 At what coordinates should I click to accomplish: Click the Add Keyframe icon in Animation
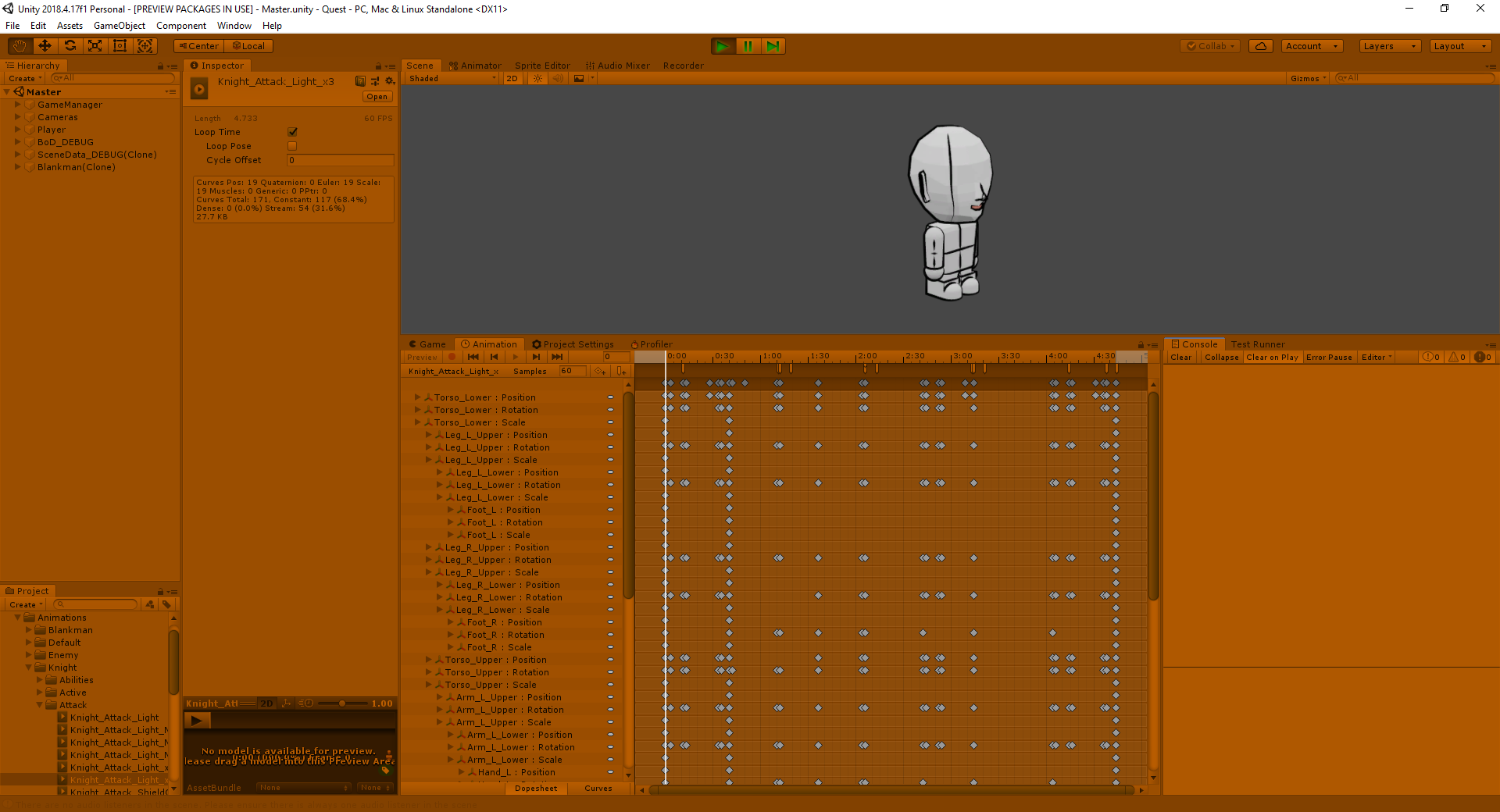click(600, 371)
